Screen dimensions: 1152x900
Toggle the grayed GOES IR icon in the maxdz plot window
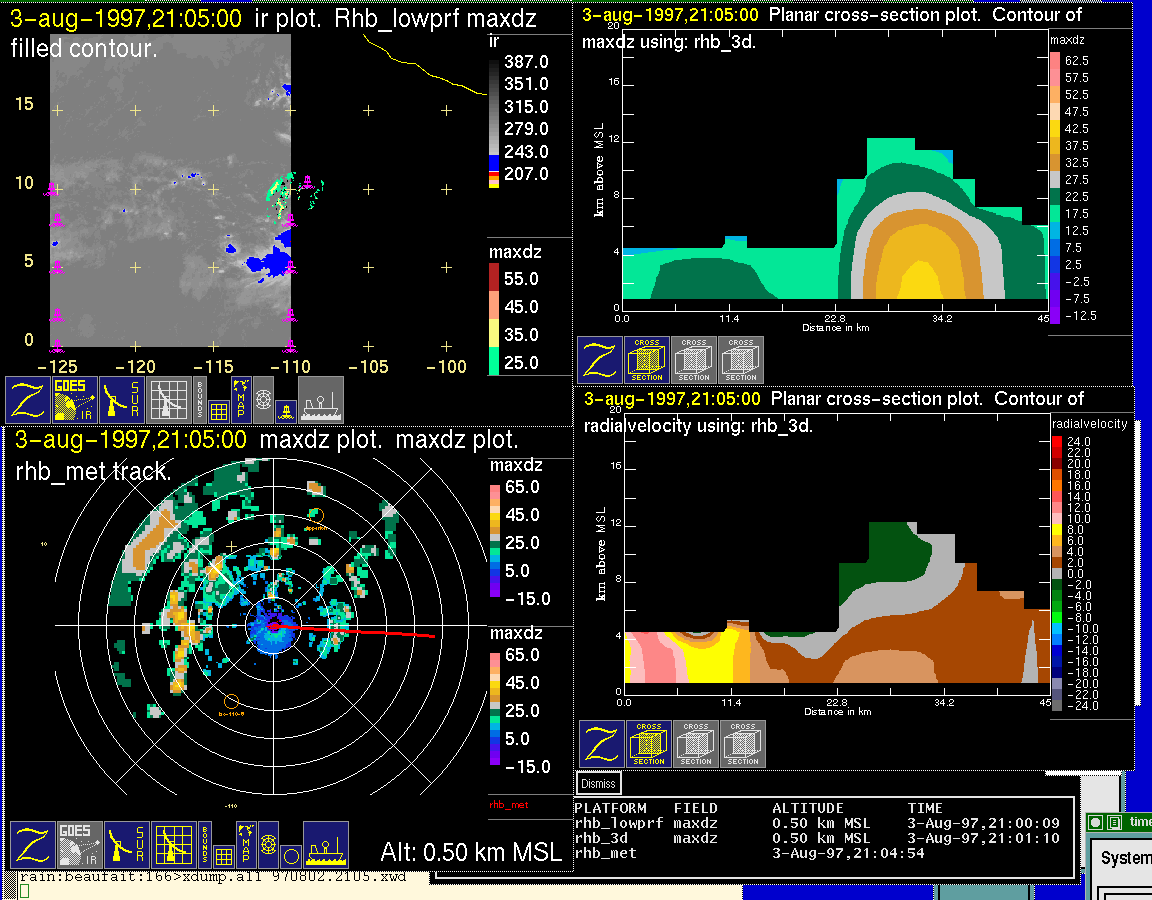[x=78, y=845]
